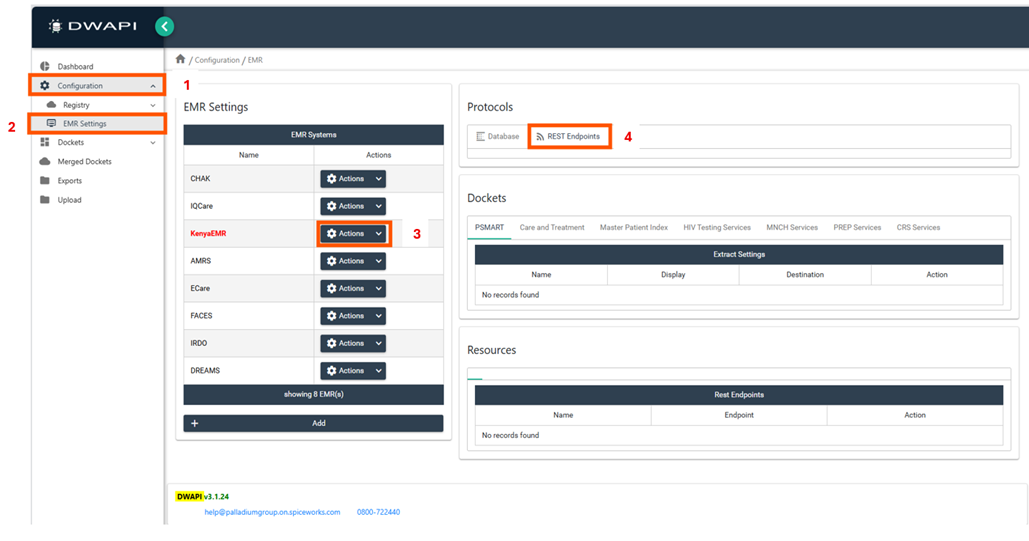Screen dimensions: 1029x541
Task: Click the Registry cloud icon
Action: tap(51, 104)
